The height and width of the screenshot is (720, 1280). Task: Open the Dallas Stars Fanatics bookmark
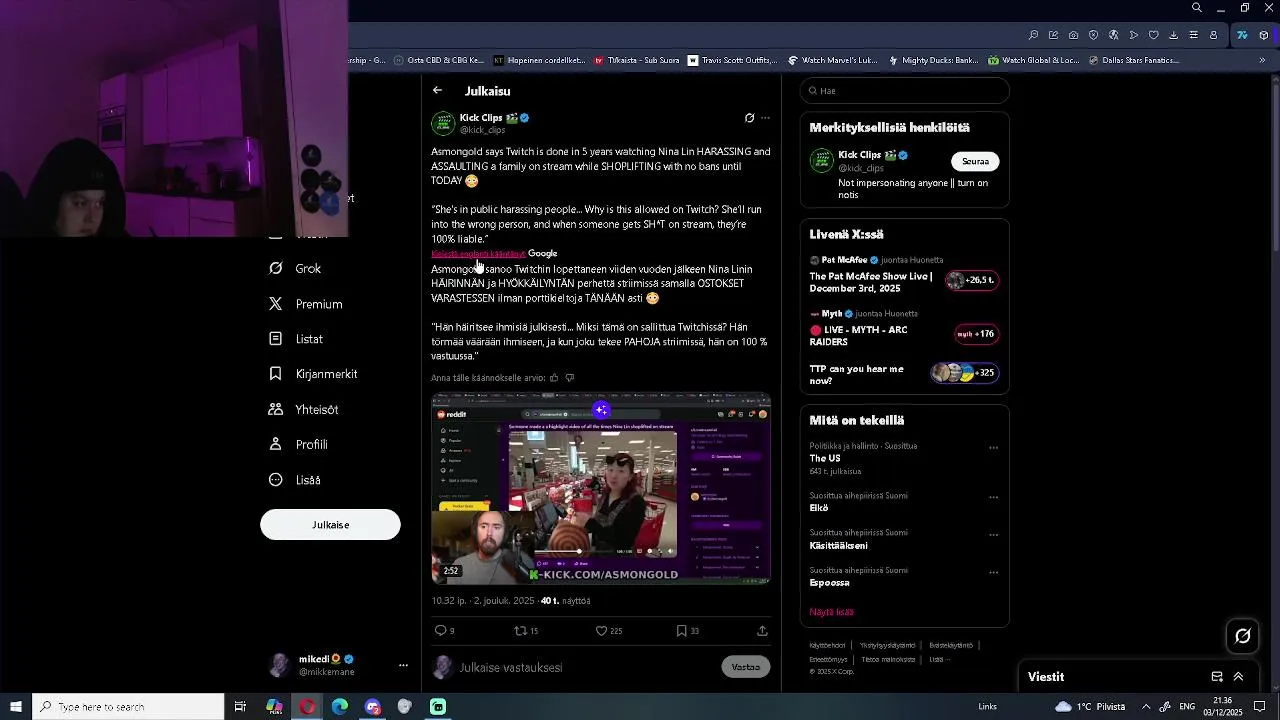click(1133, 60)
